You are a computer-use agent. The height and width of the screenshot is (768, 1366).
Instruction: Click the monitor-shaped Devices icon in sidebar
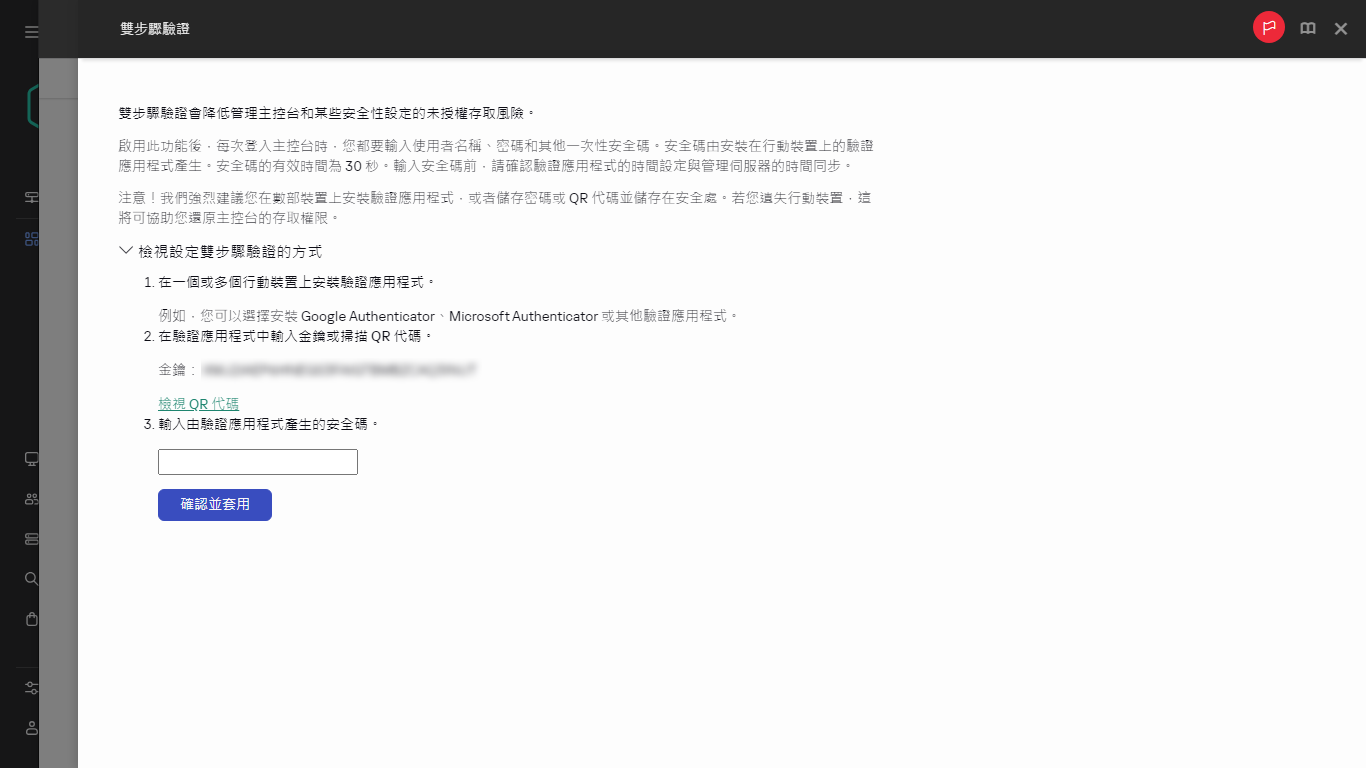(31, 458)
